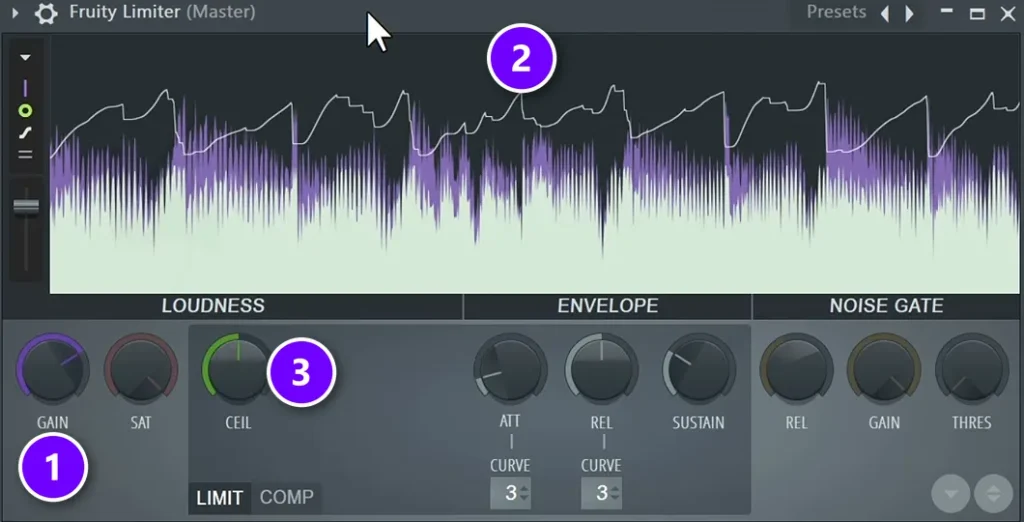Click inside the waveform analysis display
This screenshot has width=1024, height=522.
534,164
